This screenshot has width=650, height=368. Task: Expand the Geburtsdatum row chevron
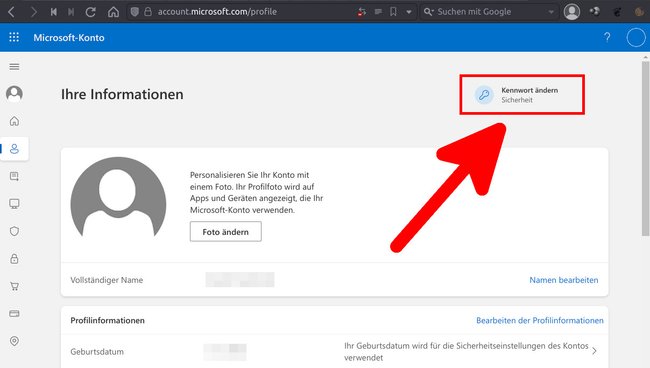[x=594, y=351]
